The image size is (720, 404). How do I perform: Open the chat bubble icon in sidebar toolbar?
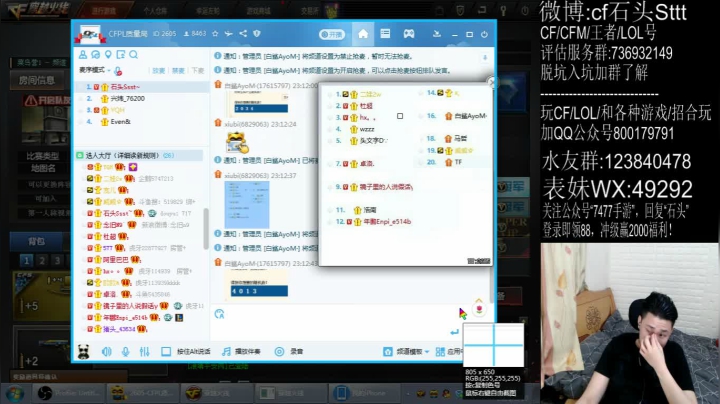[96, 55]
